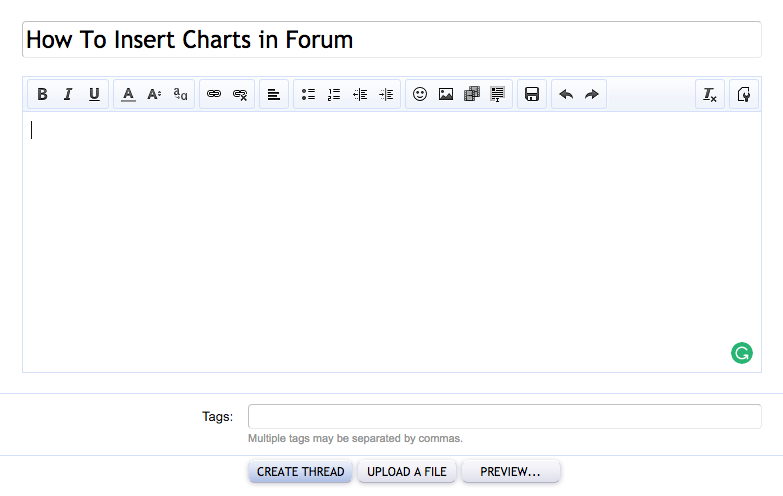Toggle bold formatting
Image resolution: width=783 pixels, height=496 pixels.
pos(42,95)
